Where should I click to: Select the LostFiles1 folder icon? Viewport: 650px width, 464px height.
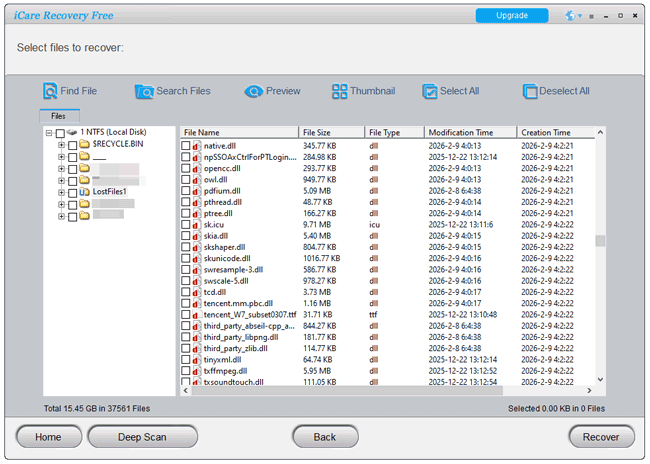tap(85, 192)
